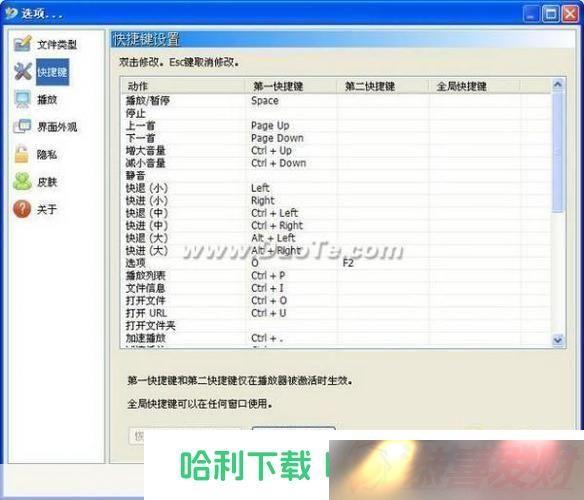Click the 全局快捷键 column header
Viewport: 584px width, 500px height.
pos(474,86)
